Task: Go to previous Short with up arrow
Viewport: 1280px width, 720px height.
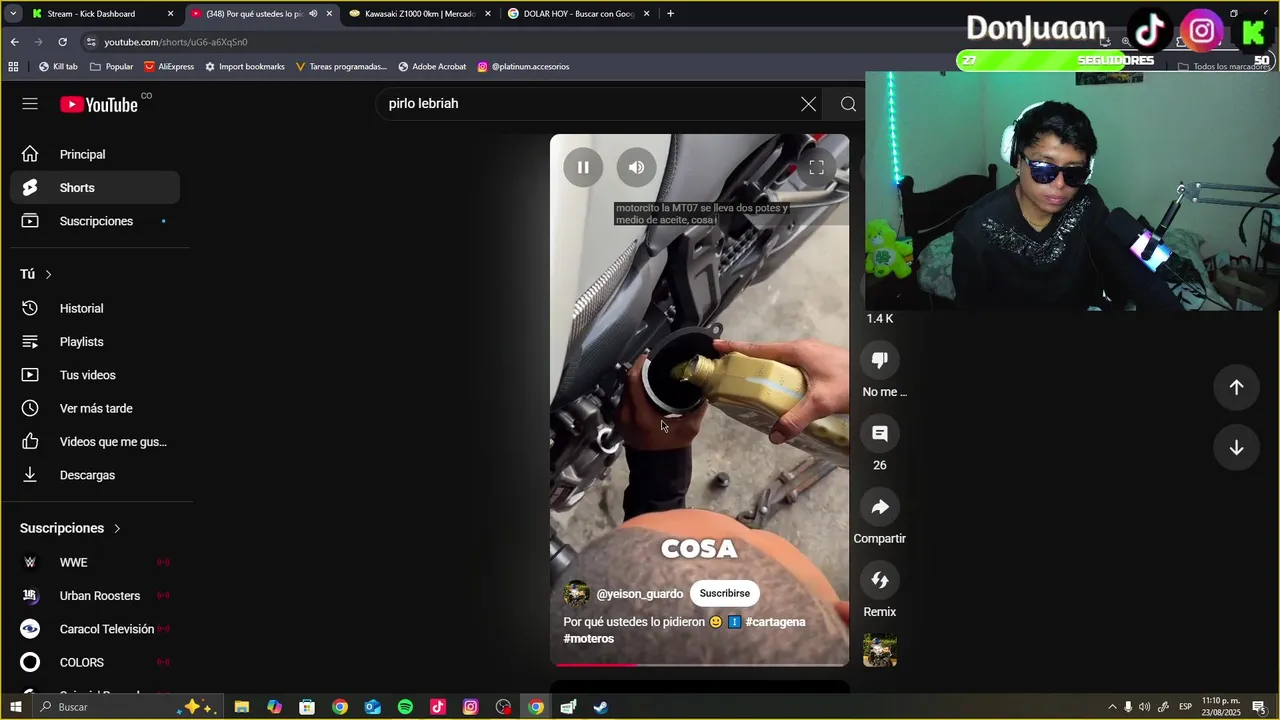Action: coord(1236,387)
